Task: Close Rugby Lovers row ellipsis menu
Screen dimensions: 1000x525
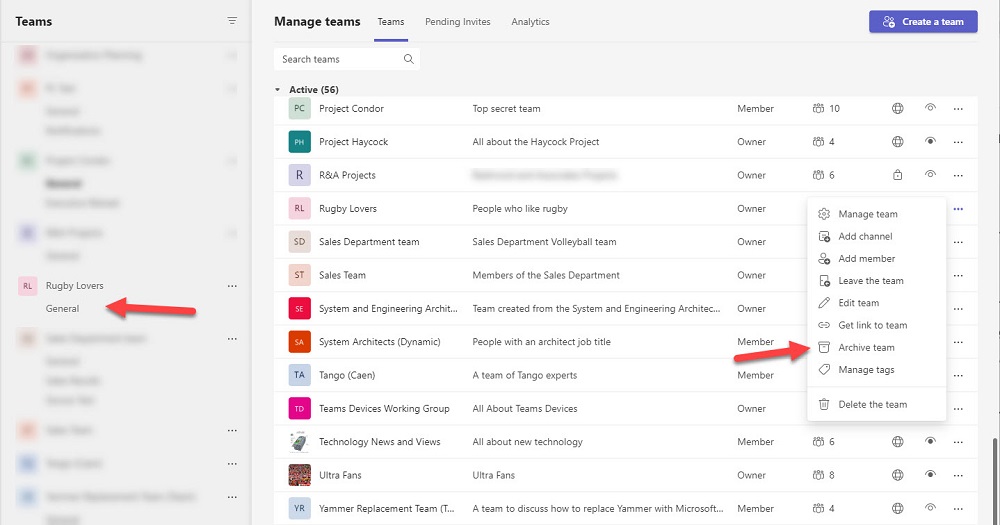Action: coord(958,209)
